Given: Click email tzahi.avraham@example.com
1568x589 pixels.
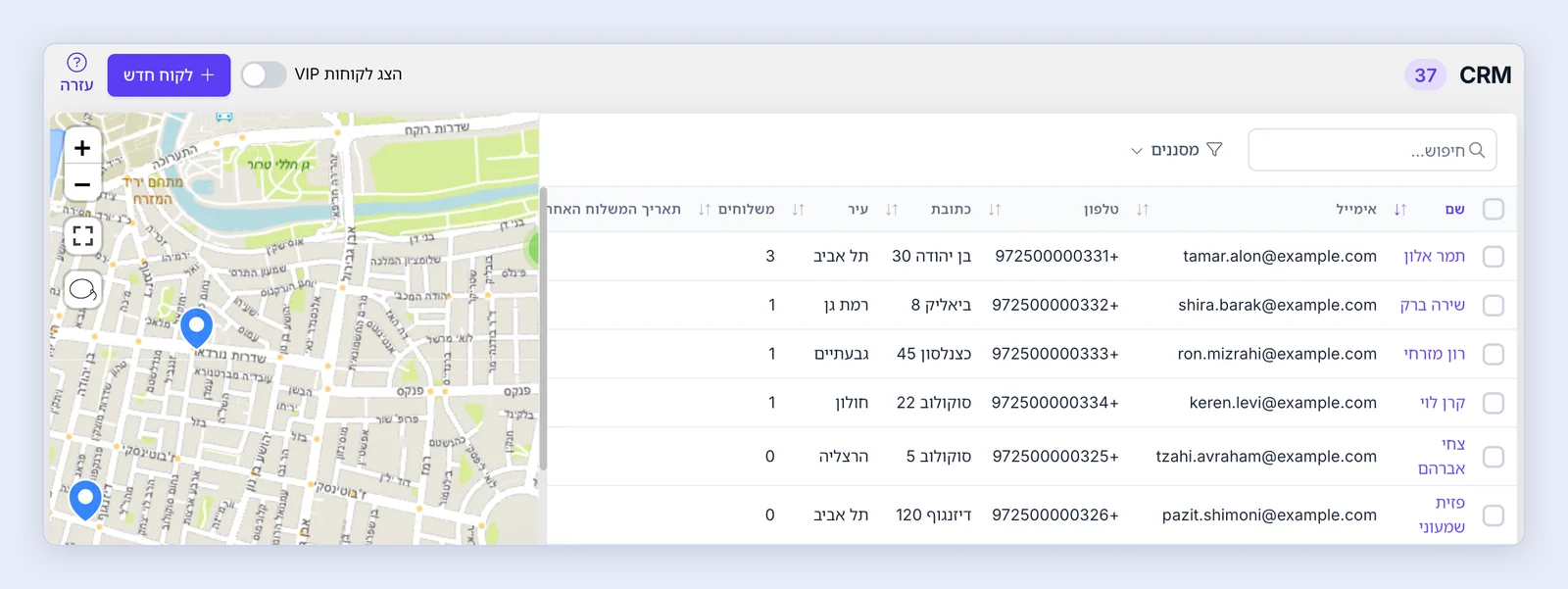Looking at the screenshot, I should (1266, 457).
